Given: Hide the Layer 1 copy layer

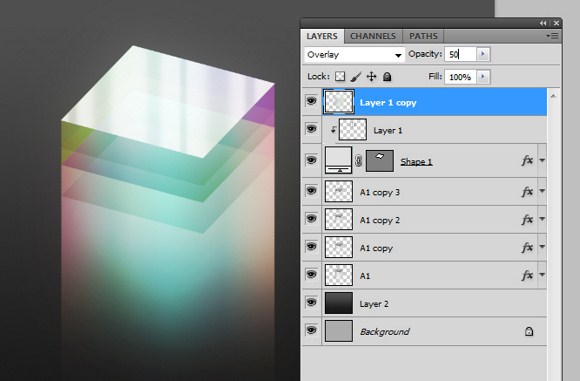Looking at the screenshot, I should click(x=311, y=101).
